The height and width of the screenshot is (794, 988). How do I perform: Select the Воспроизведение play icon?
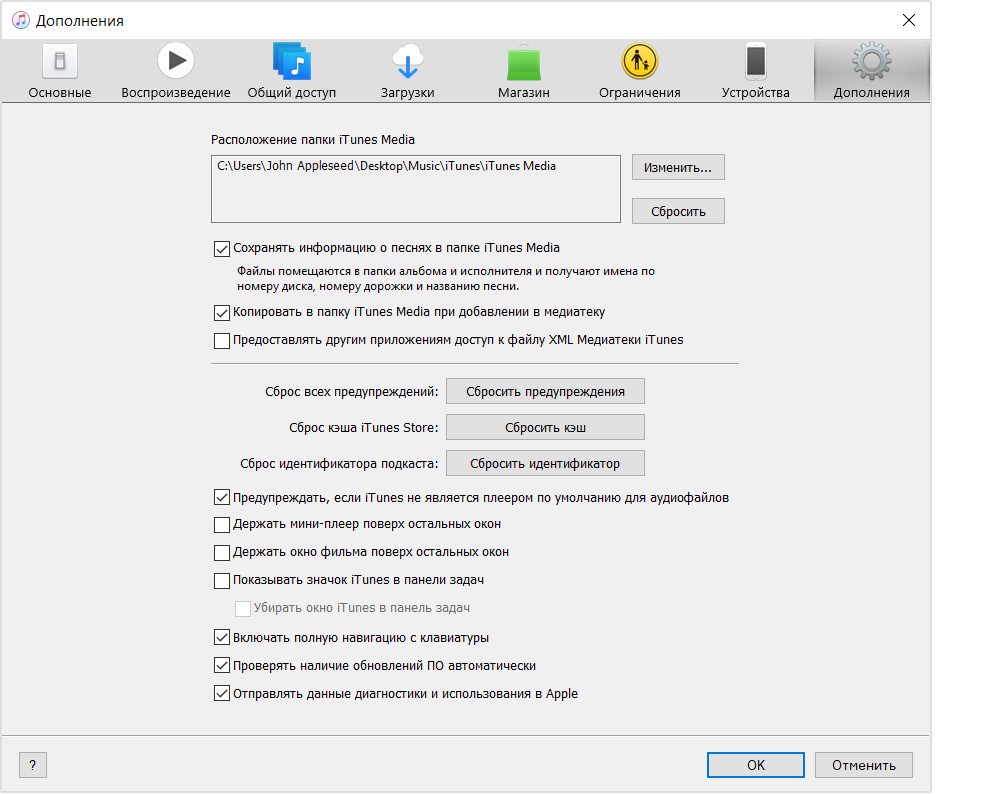176,62
